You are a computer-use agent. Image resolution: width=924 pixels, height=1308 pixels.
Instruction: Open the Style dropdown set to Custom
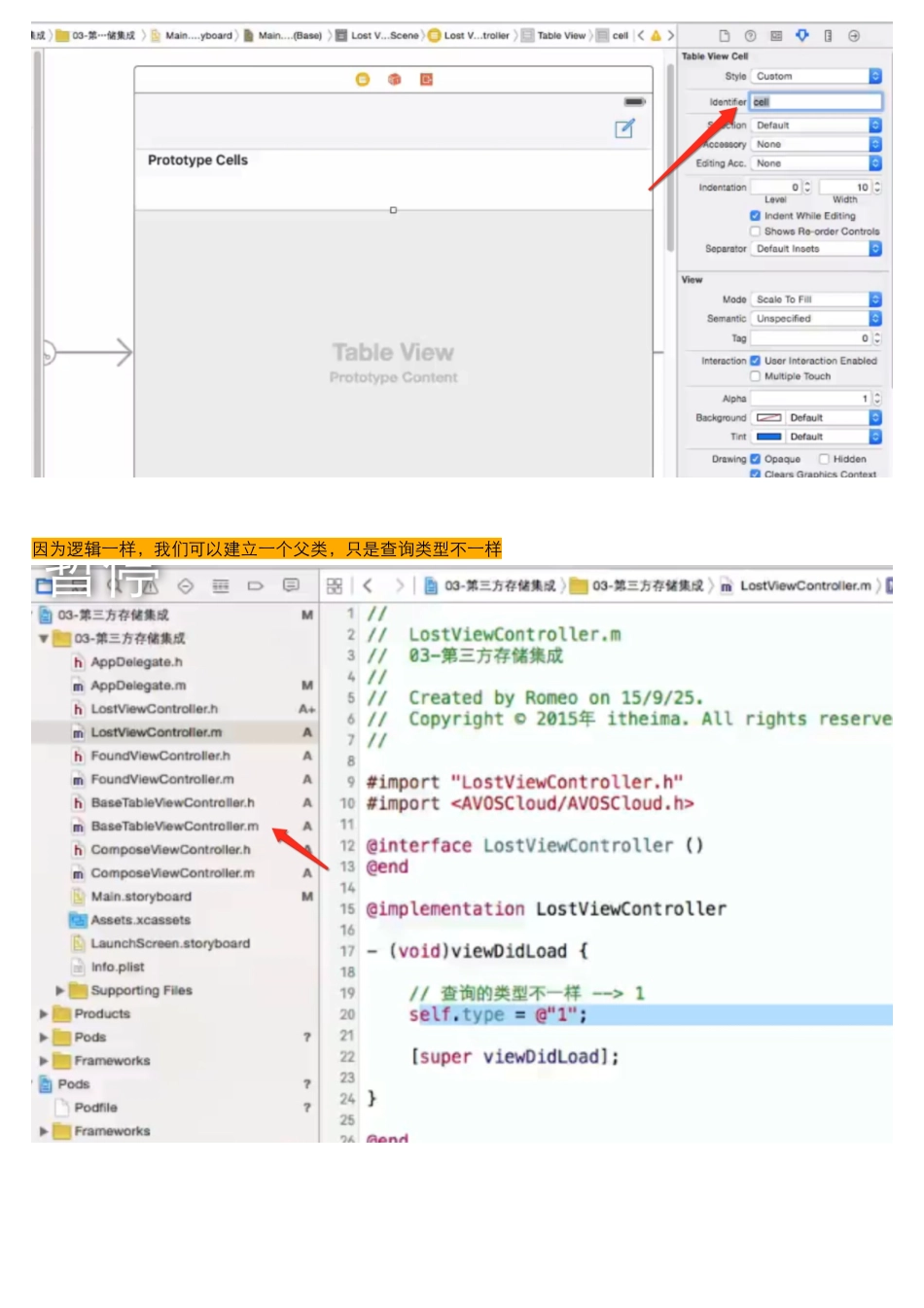(x=815, y=76)
